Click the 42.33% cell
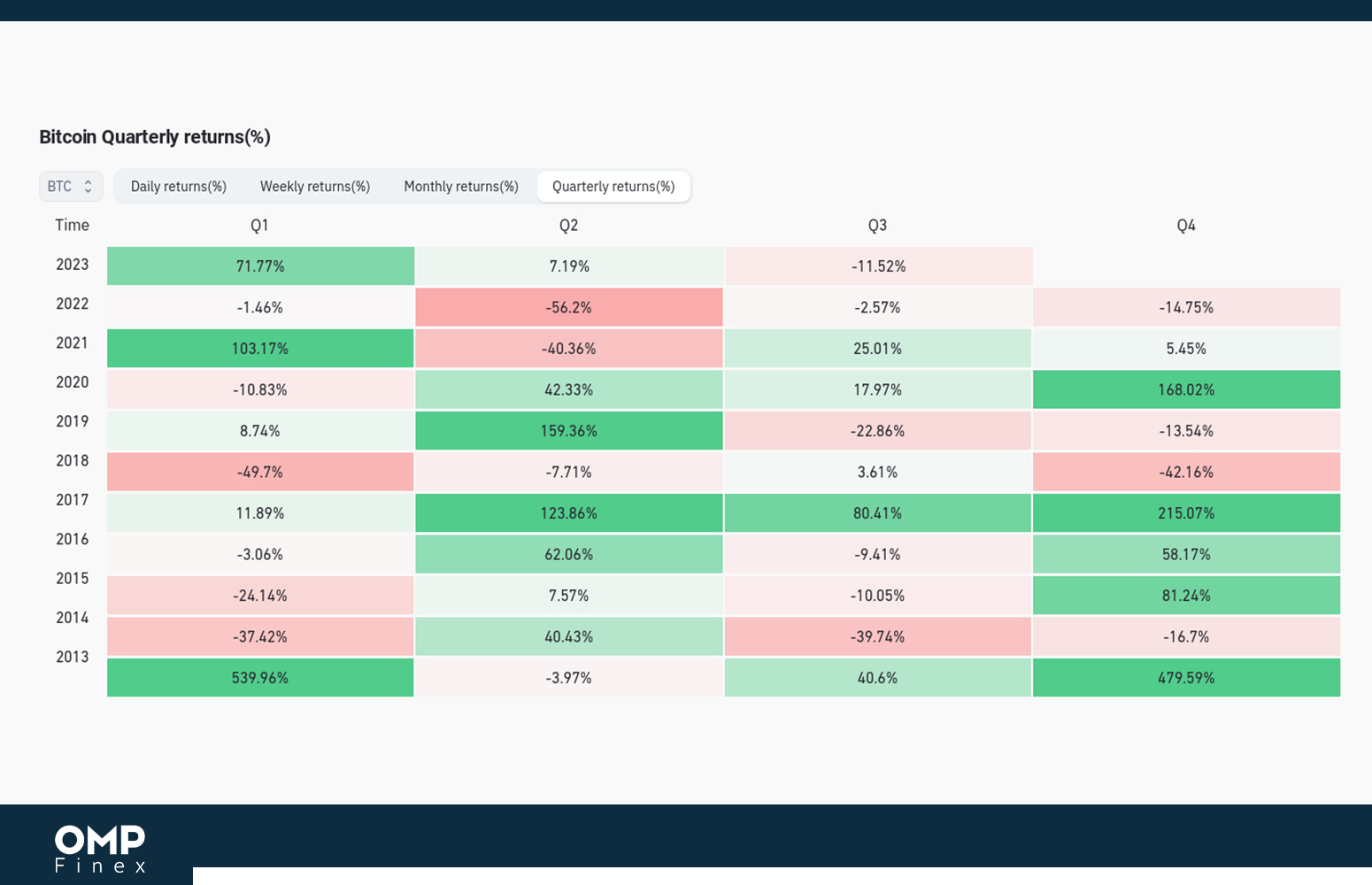1372x885 pixels. (569, 389)
